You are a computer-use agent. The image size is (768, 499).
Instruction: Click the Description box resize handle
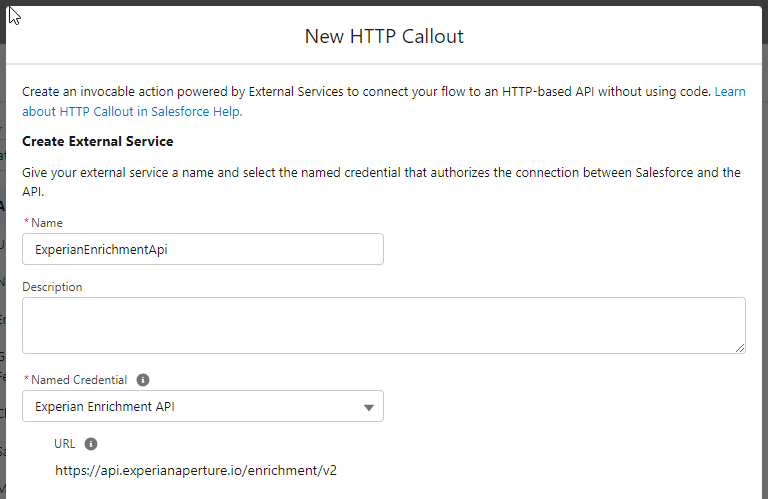point(740,348)
